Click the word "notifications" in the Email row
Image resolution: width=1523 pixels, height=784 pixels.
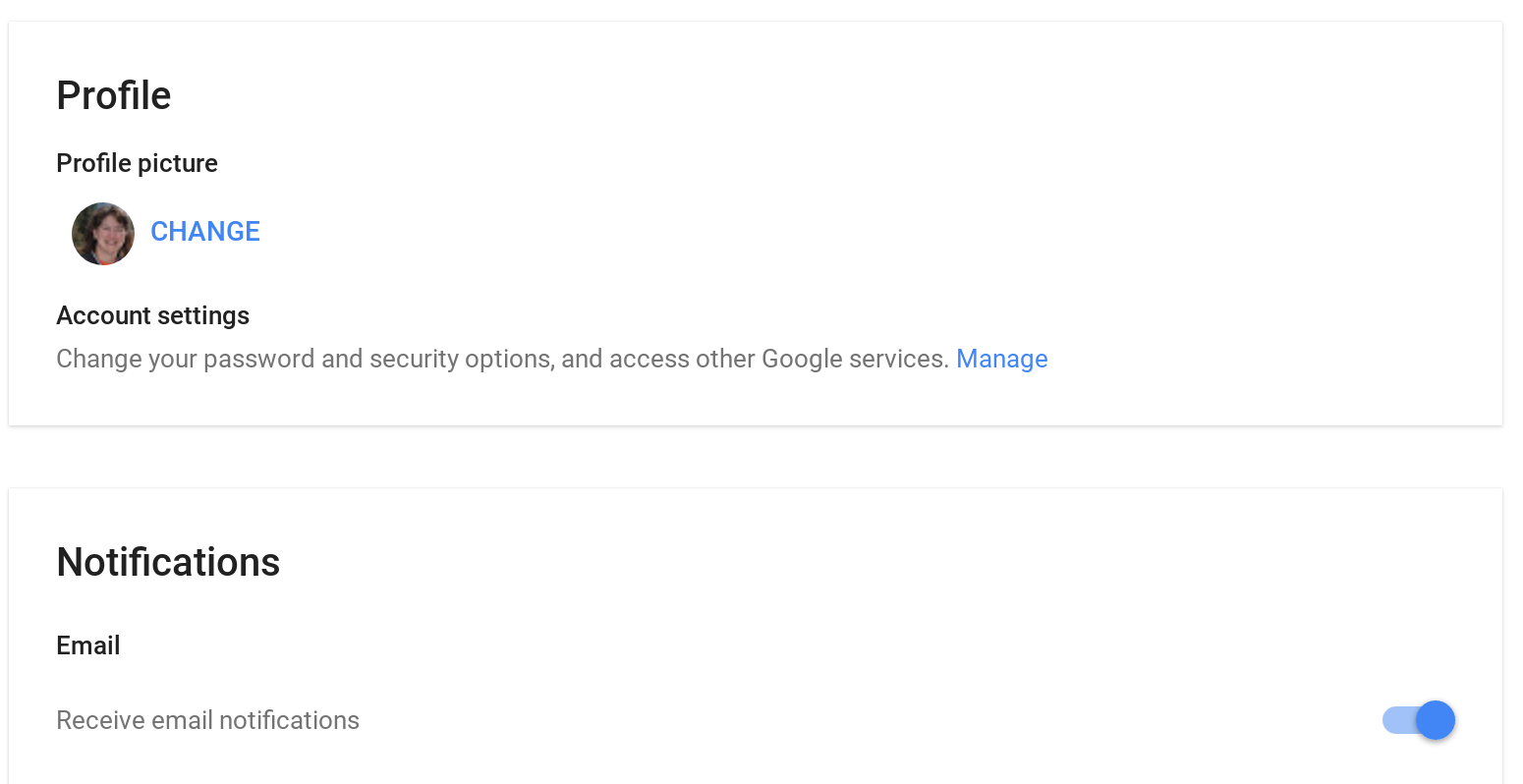coord(289,720)
